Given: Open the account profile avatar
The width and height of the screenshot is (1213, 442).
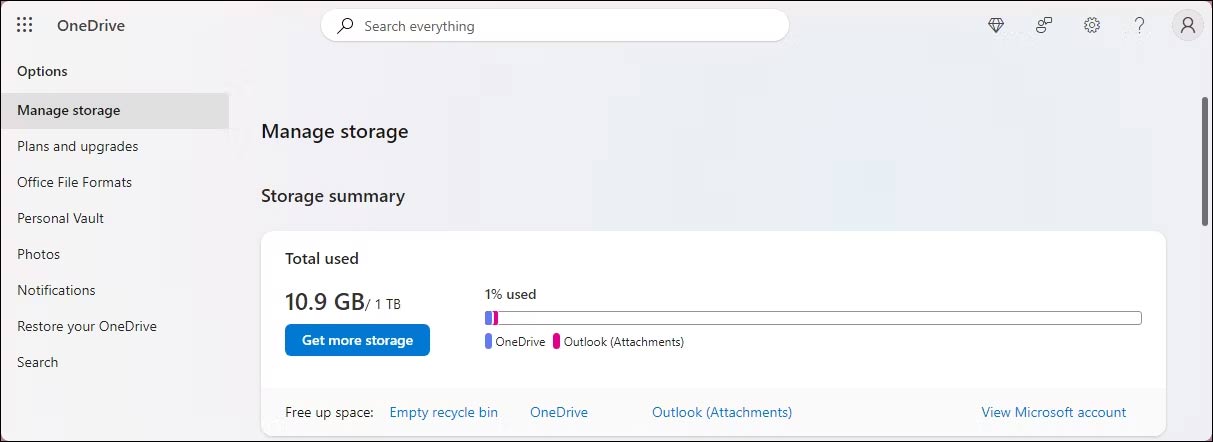Looking at the screenshot, I should pyautogui.click(x=1188, y=26).
